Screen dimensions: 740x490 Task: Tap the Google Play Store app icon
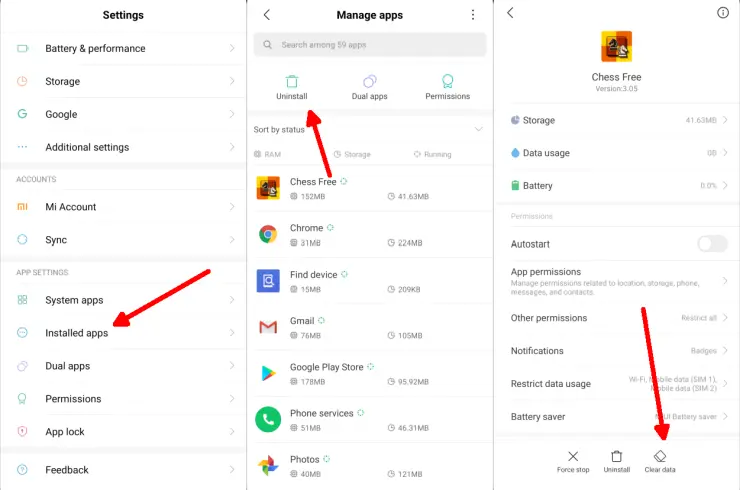(268, 373)
